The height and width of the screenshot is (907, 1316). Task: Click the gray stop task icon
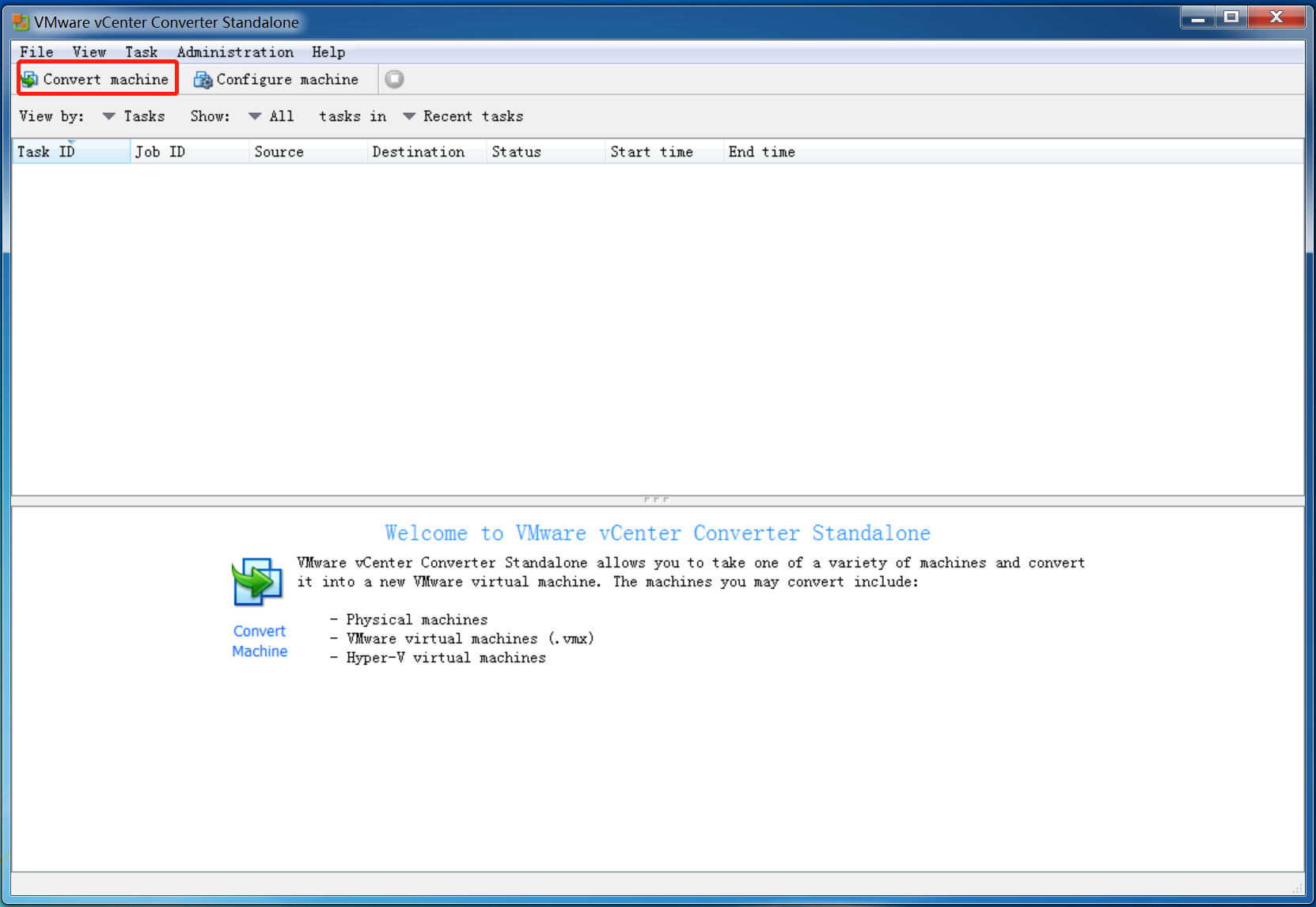394,79
